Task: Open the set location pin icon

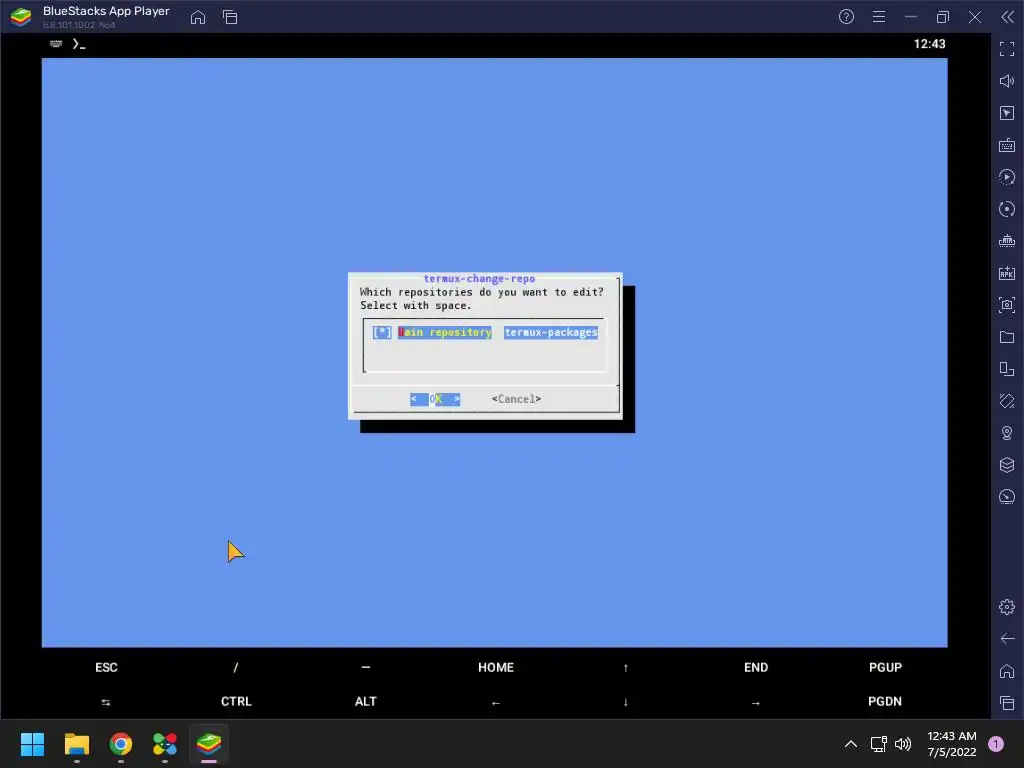Action: 1007,433
